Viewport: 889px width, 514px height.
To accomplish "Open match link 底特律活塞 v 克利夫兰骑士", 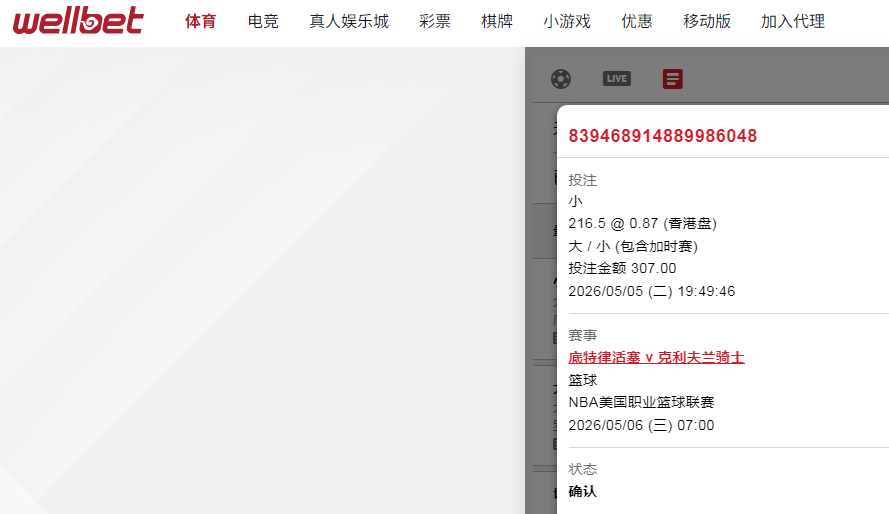I will click(657, 358).
